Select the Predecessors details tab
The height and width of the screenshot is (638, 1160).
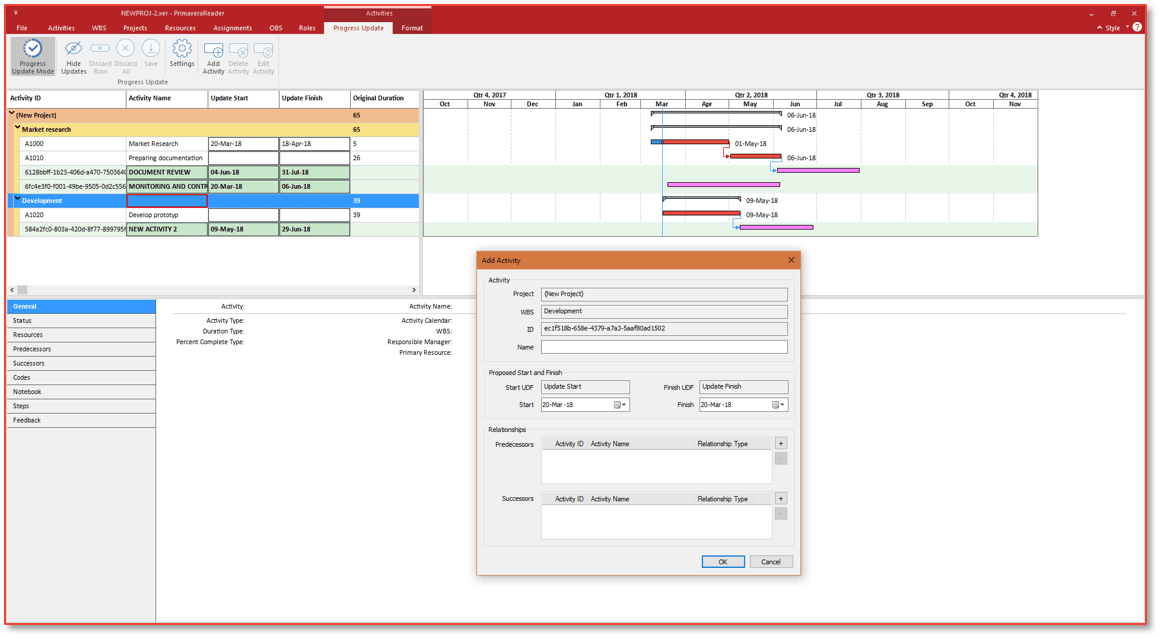tap(32, 349)
